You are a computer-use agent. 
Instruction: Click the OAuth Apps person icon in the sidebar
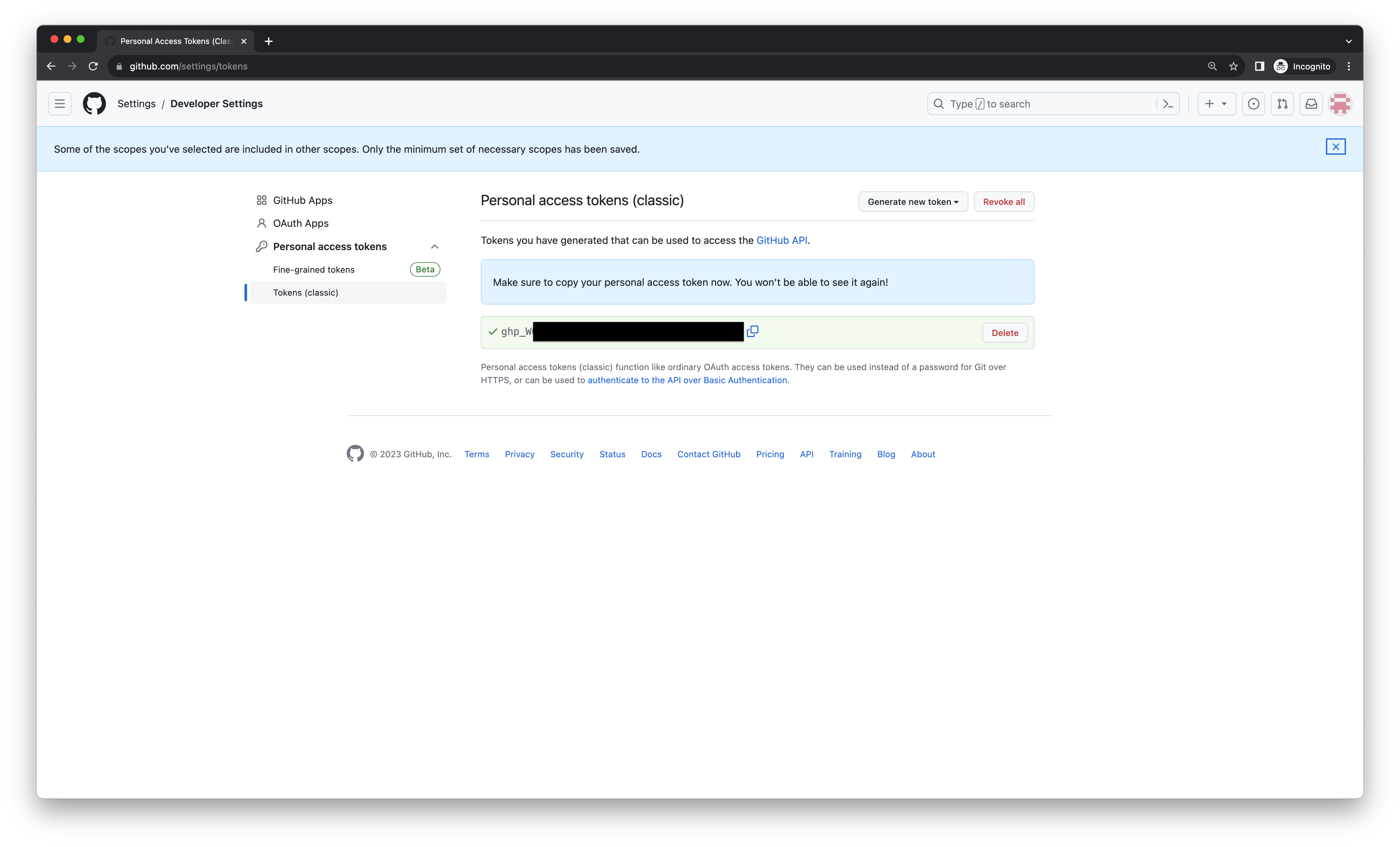262,224
